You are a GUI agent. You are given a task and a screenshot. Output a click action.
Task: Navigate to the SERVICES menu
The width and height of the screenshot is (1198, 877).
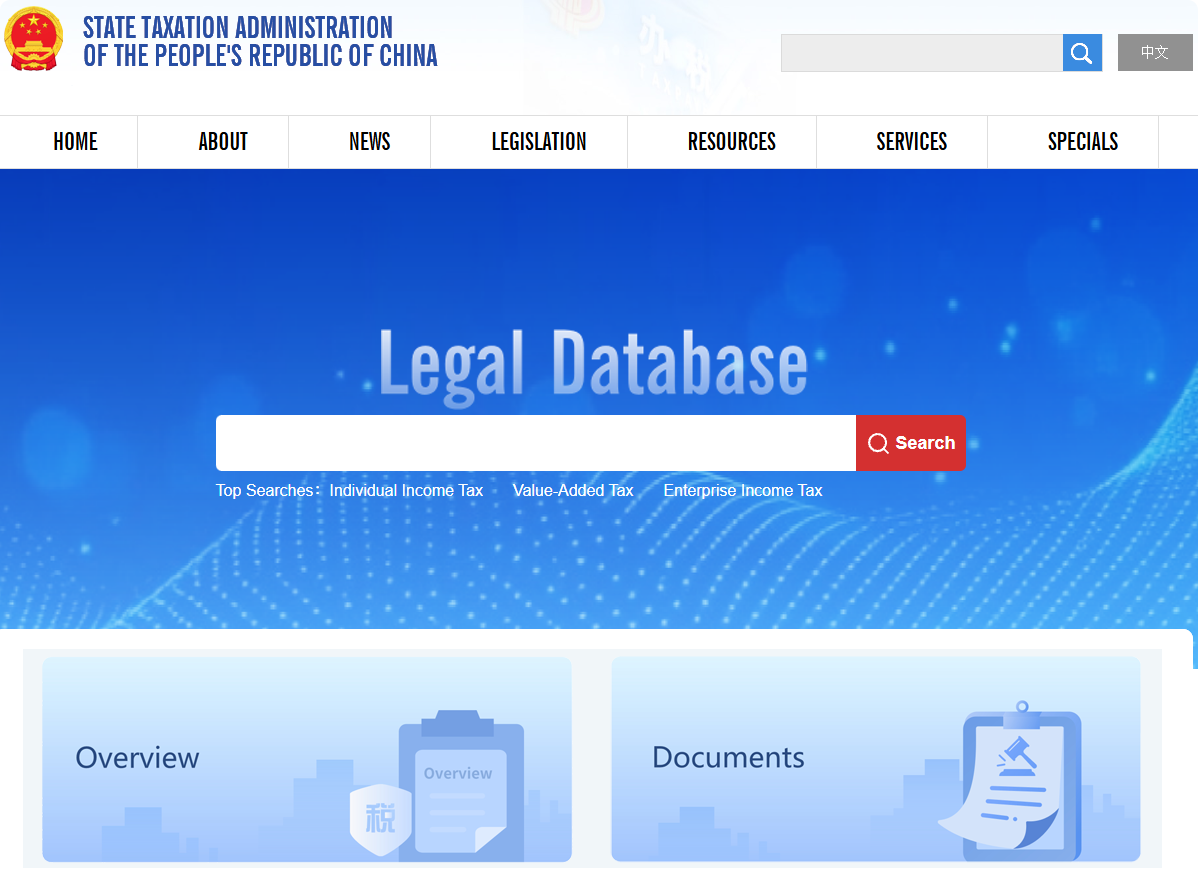pyautogui.click(x=911, y=142)
